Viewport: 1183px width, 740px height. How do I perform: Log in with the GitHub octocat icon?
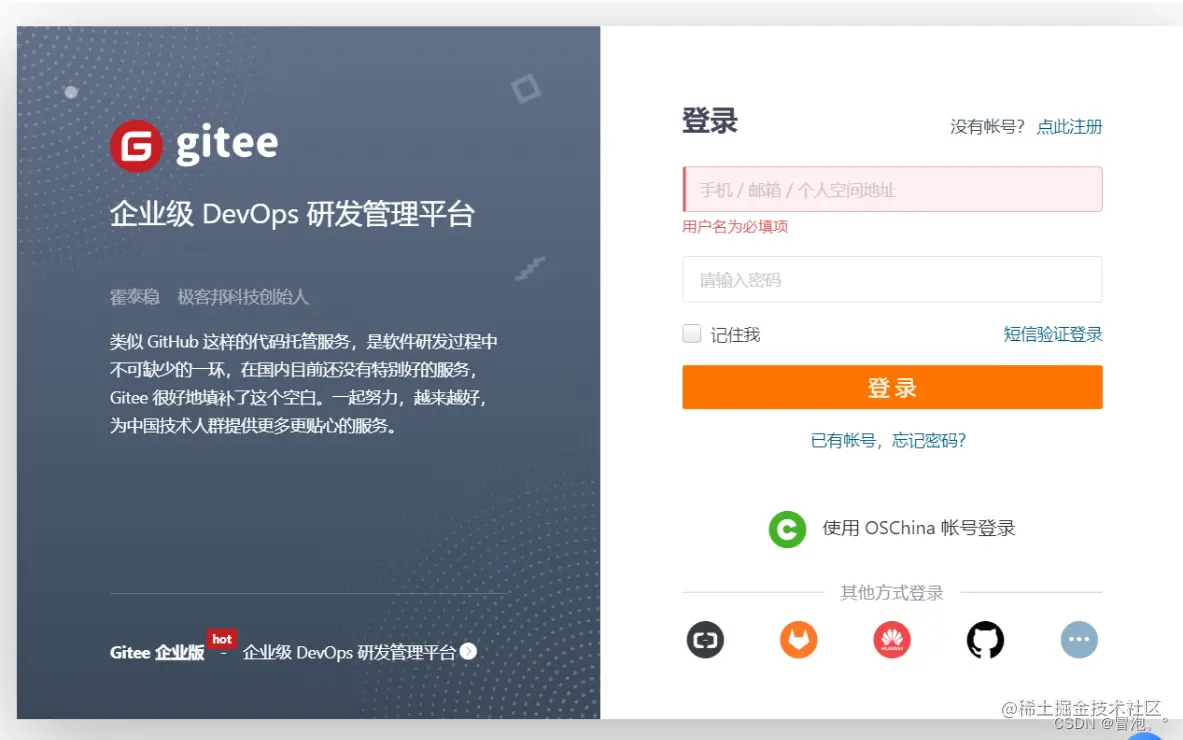point(985,640)
